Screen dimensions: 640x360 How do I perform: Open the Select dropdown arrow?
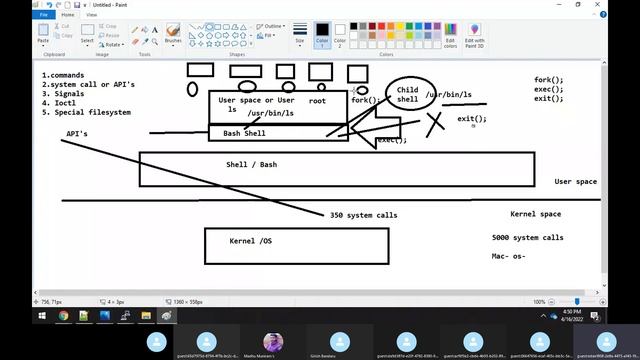coord(87,45)
